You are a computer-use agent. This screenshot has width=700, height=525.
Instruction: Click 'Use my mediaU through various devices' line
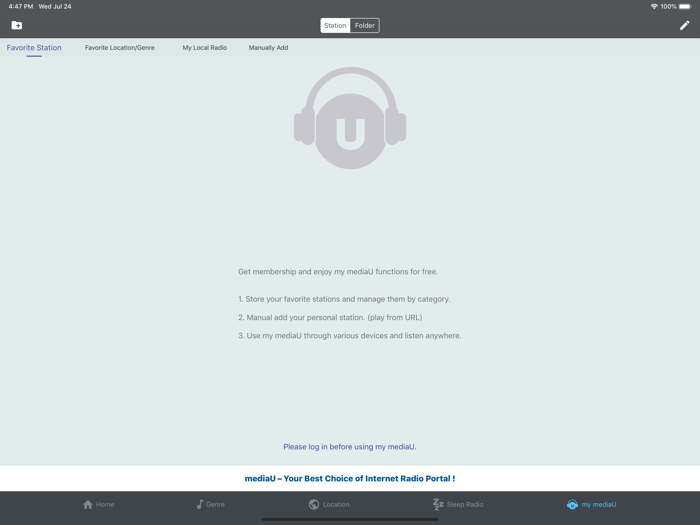(x=350, y=336)
